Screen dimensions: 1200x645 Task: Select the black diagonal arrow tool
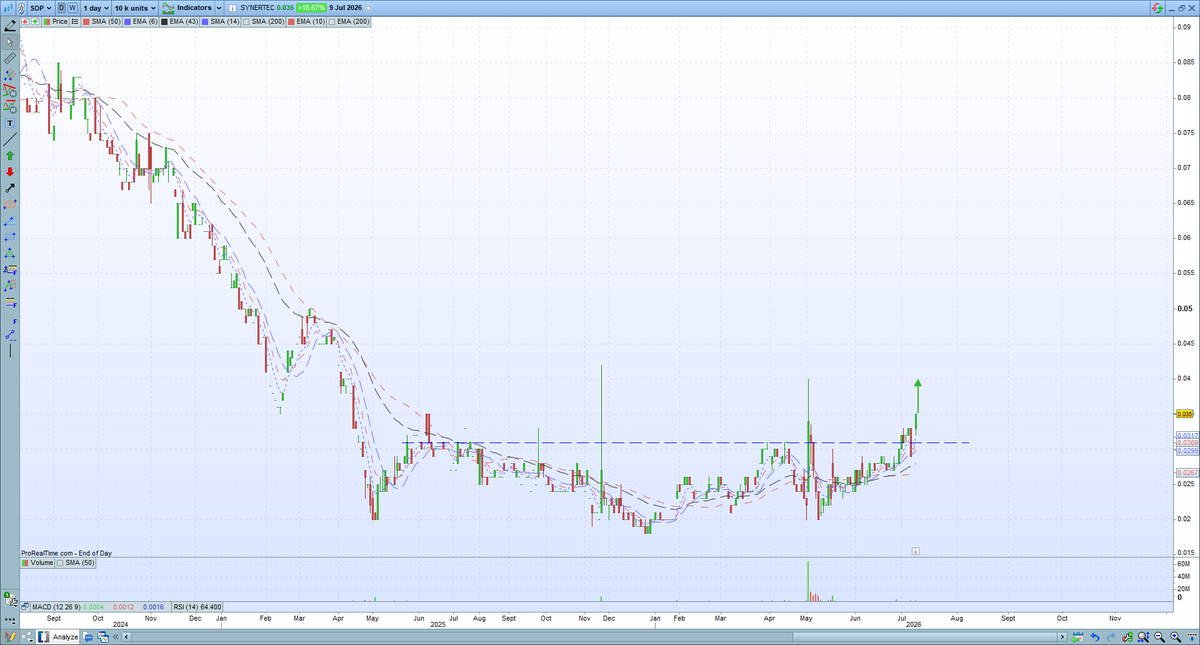(x=10, y=188)
